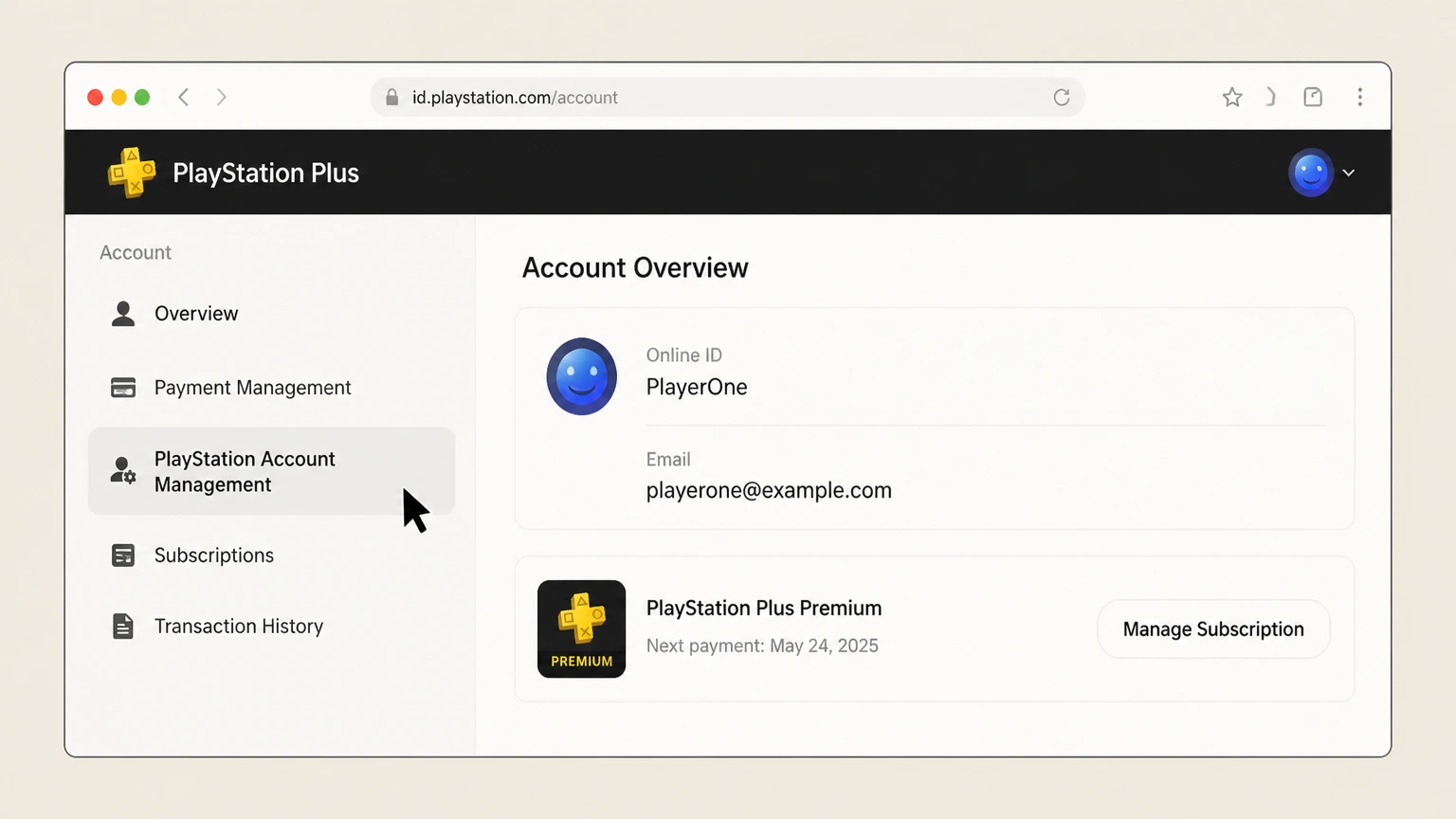Maximize the window with the green button
The height and width of the screenshot is (819, 1456).
[142, 97]
